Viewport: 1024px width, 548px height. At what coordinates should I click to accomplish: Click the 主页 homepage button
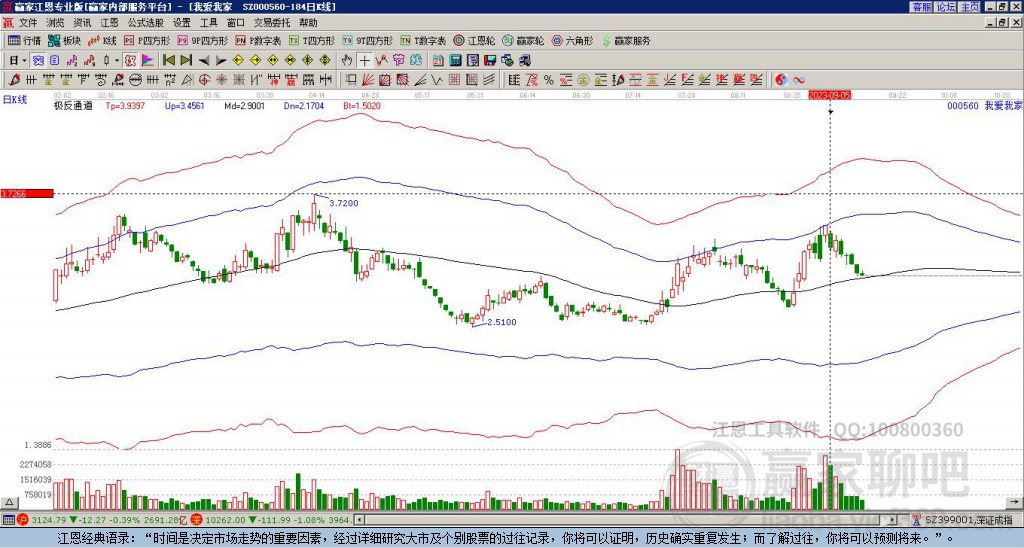970,7
